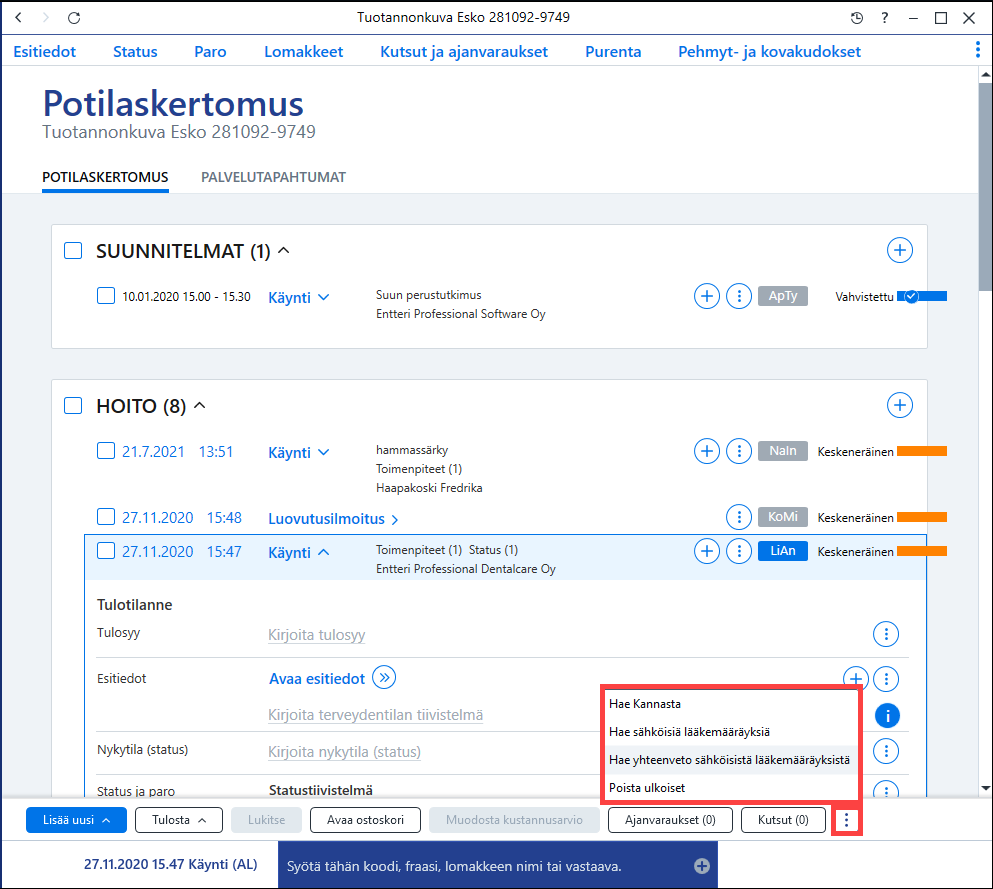Viewport: 993px width, 889px height.
Task: Open Kutsut ja ajanvaraukset menu
Action: pos(464,51)
